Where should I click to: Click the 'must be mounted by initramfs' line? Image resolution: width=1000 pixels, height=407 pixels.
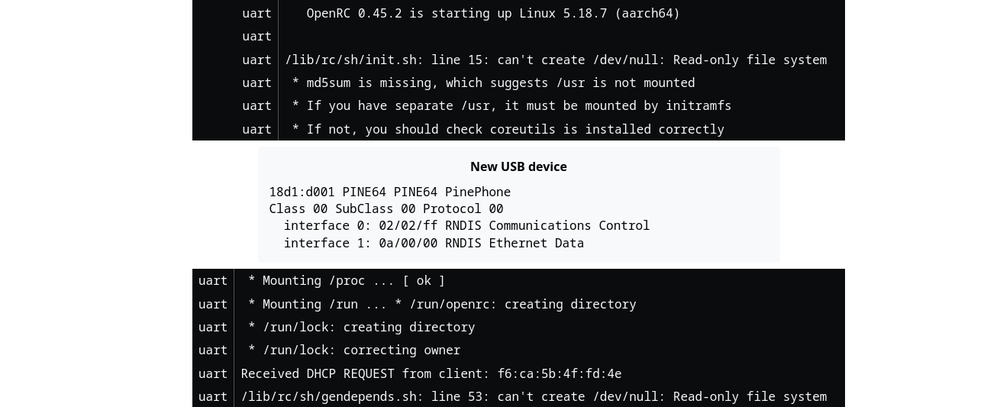511,106
